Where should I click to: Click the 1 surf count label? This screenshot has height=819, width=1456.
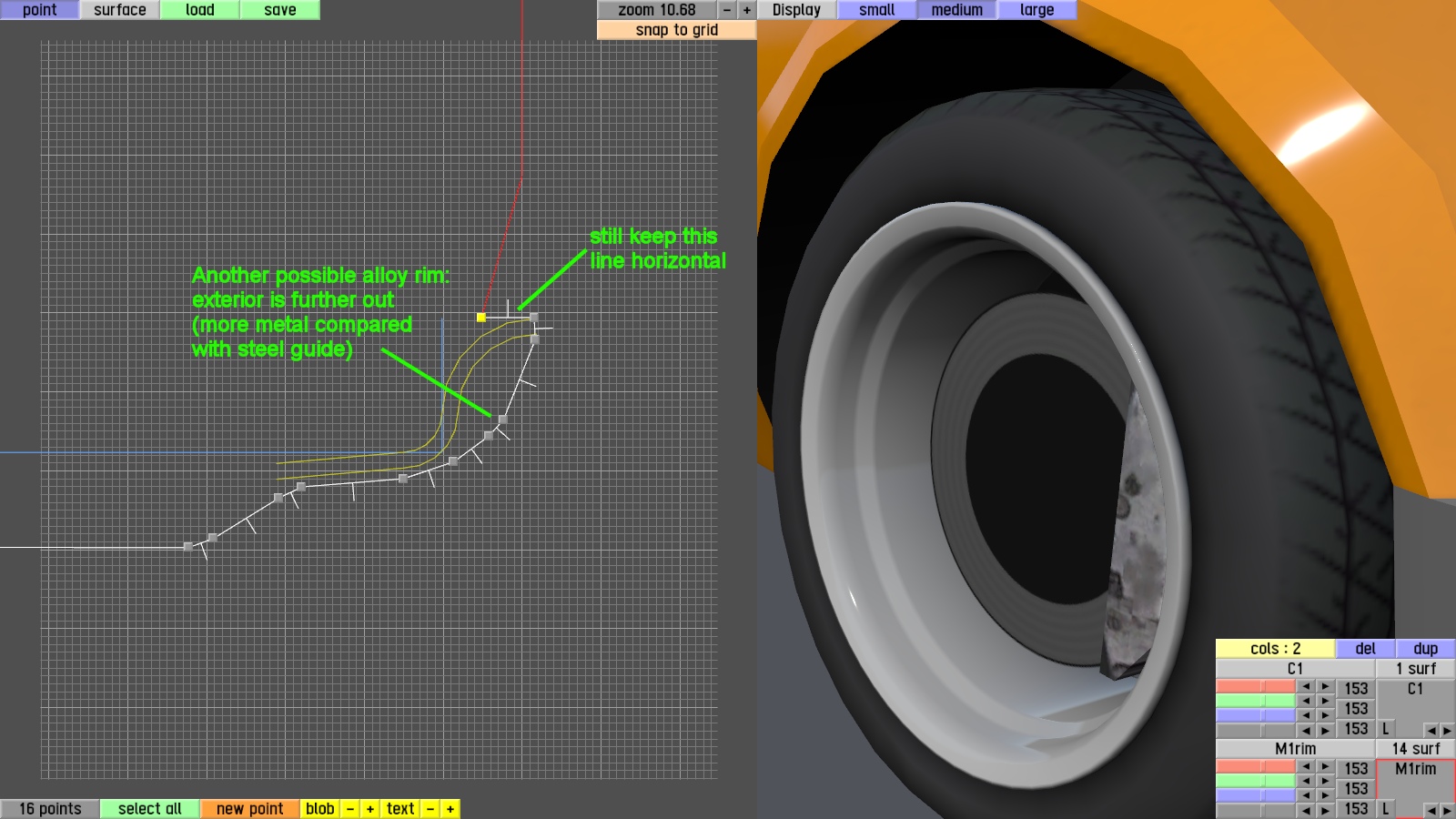[1415, 669]
